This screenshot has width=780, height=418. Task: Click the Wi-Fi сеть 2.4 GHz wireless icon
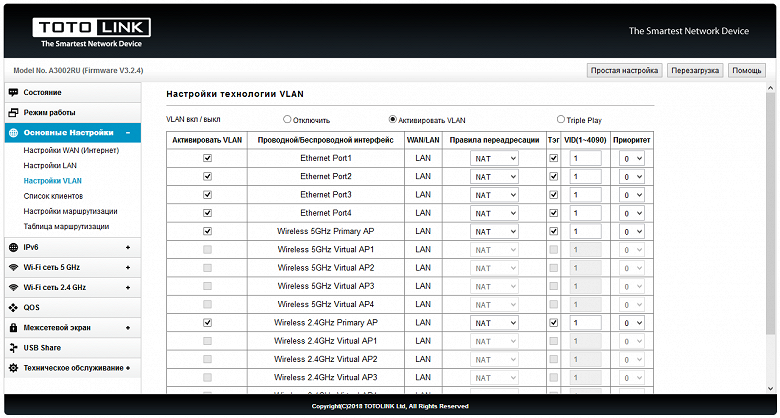pyautogui.click(x=13, y=288)
